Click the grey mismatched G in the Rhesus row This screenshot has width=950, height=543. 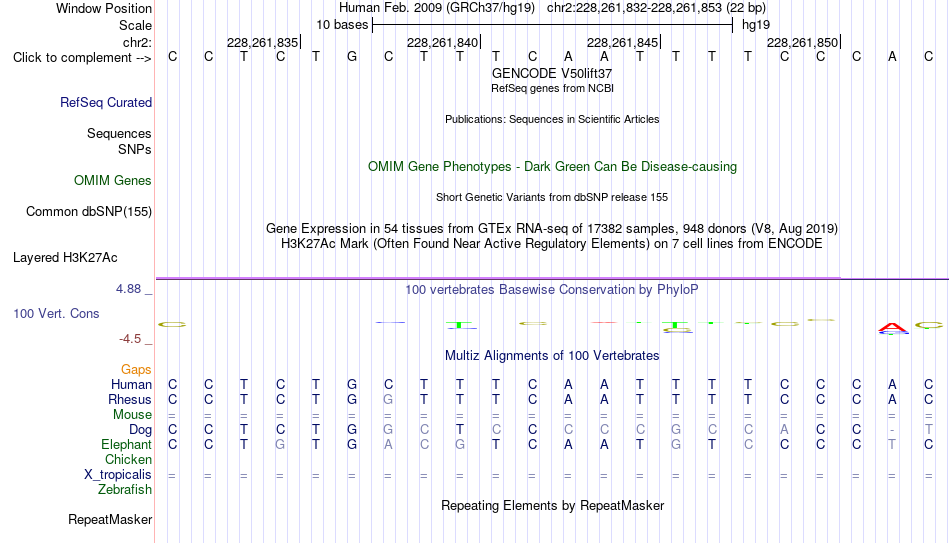(388, 399)
